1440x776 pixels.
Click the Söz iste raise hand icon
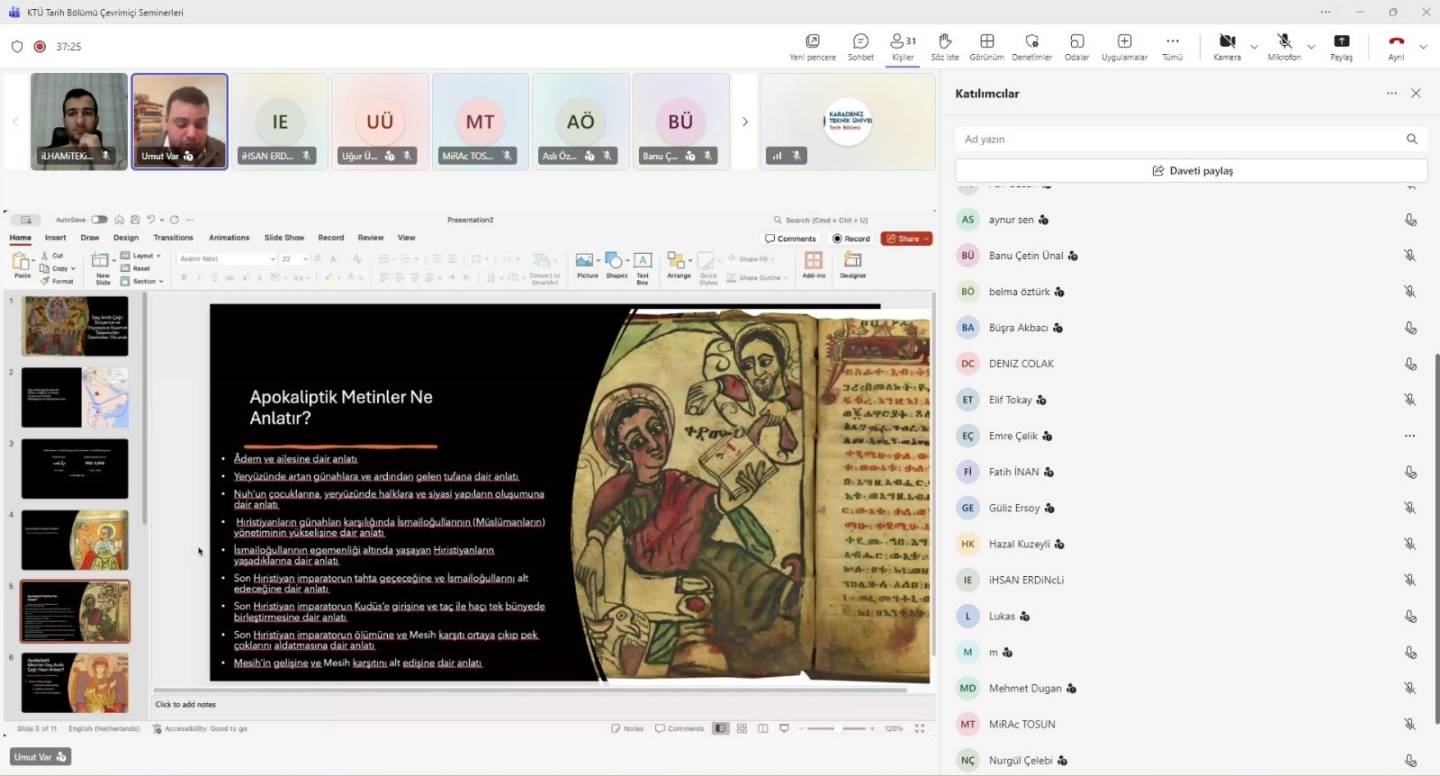tap(944, 42)
